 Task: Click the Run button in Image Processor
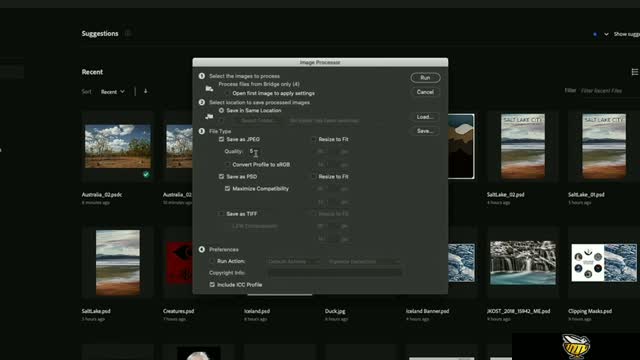(425, 78)
